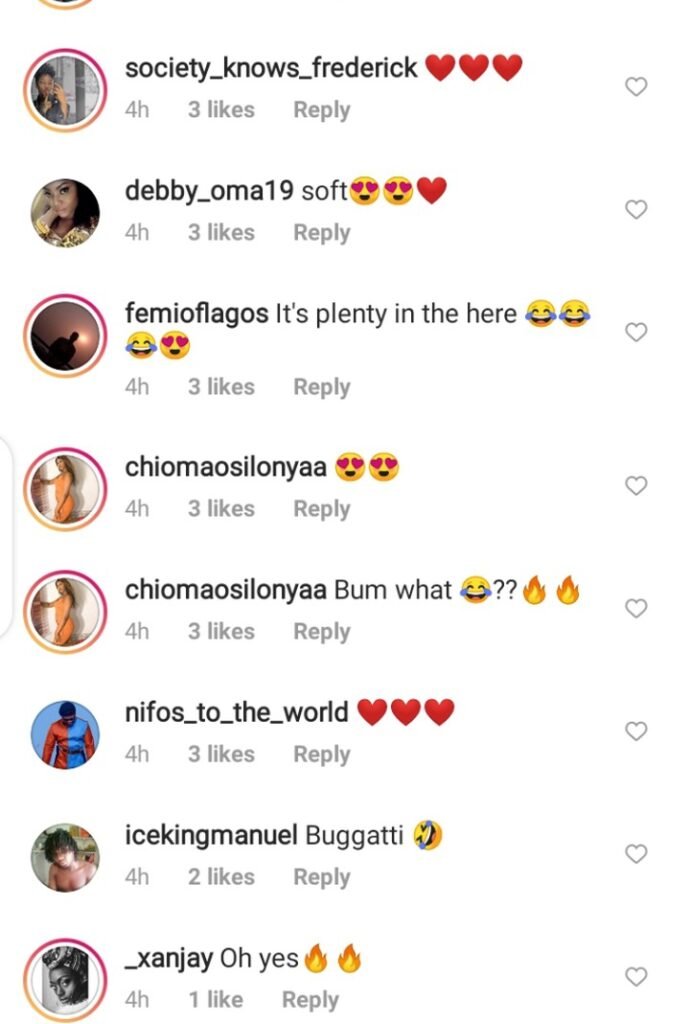Reply to icekingmanuel's Buggatti comment
Image resolution: width=690 pixels, height=1024 pixels.
pos(321,877)
